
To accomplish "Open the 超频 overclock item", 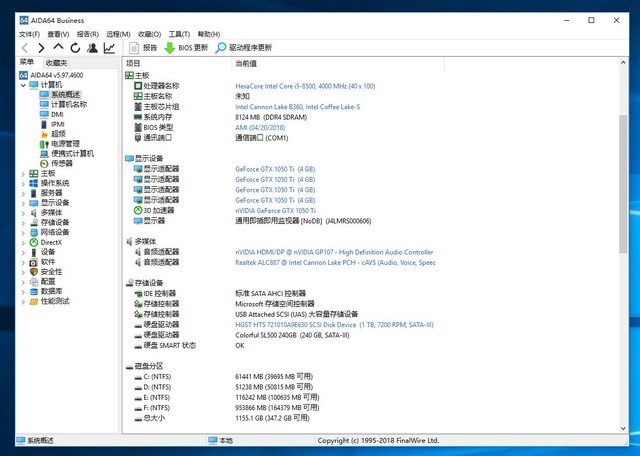I will point(58,134).
